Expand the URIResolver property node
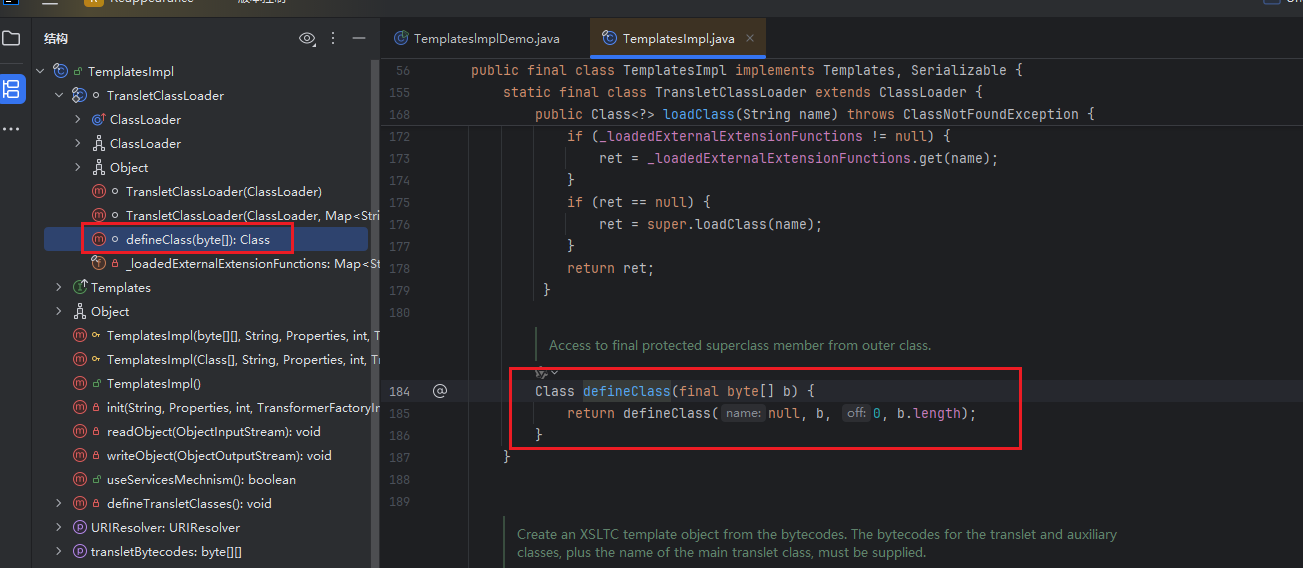This screenshot has height=568, width=1303. tap(59, 528)
